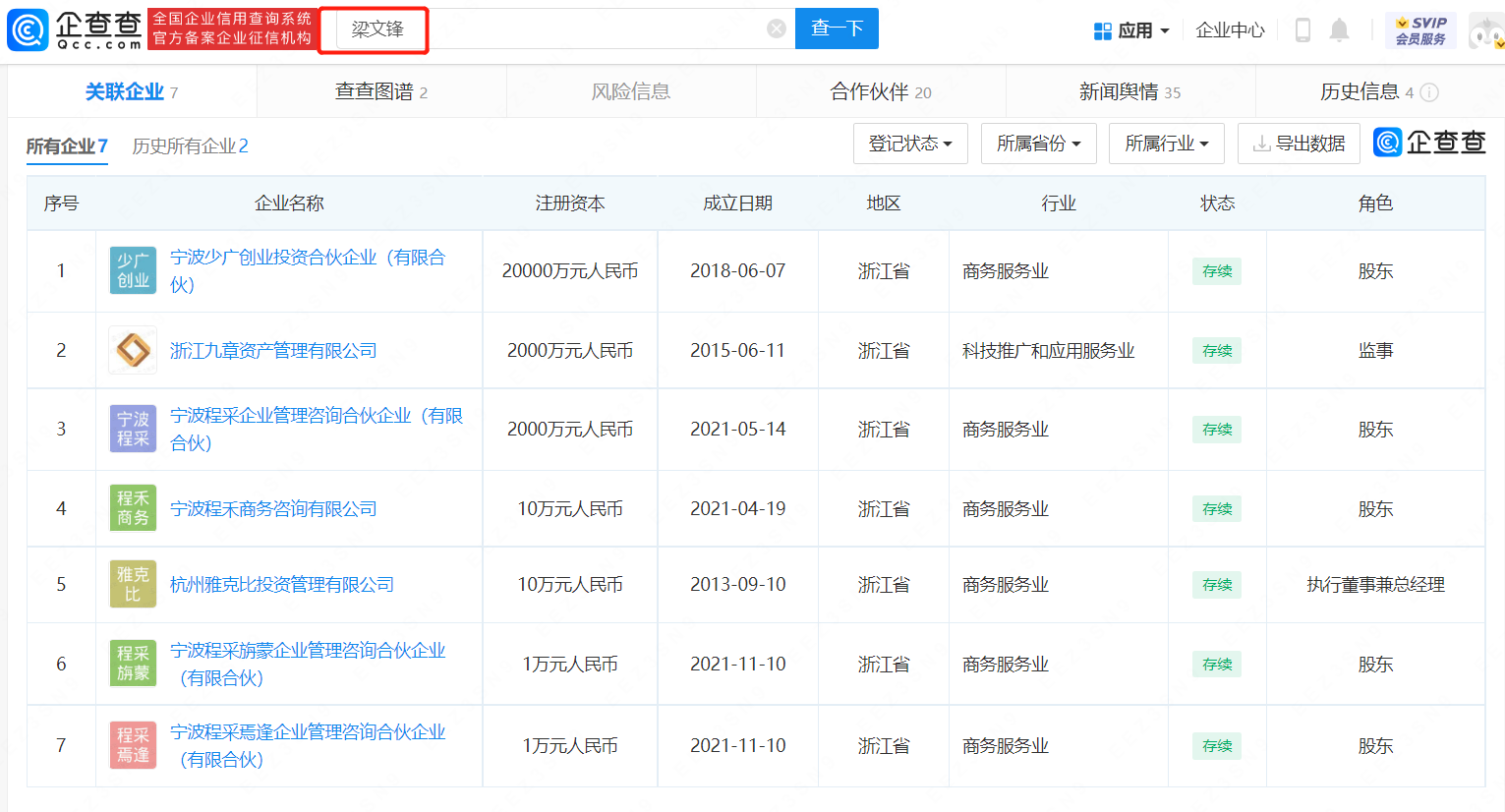Switch to 关联企业 tab
The image size is (1505, 812).
pos(132,91)
